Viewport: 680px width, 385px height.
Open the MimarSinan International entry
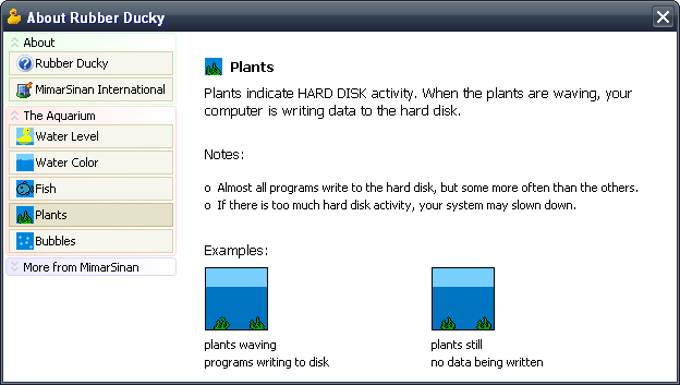coord(91,90)
